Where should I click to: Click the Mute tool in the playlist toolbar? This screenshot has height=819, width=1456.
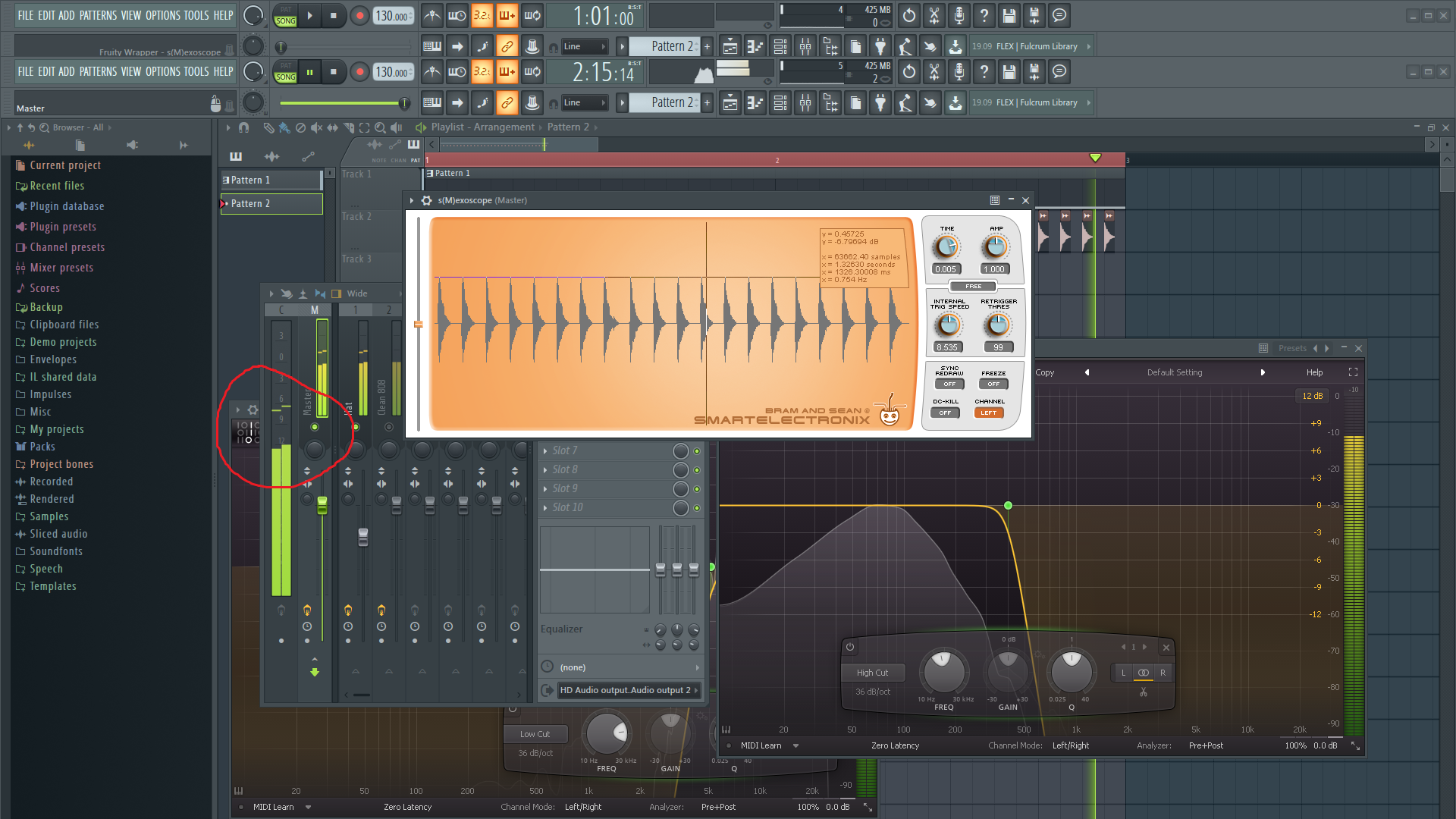316,127
